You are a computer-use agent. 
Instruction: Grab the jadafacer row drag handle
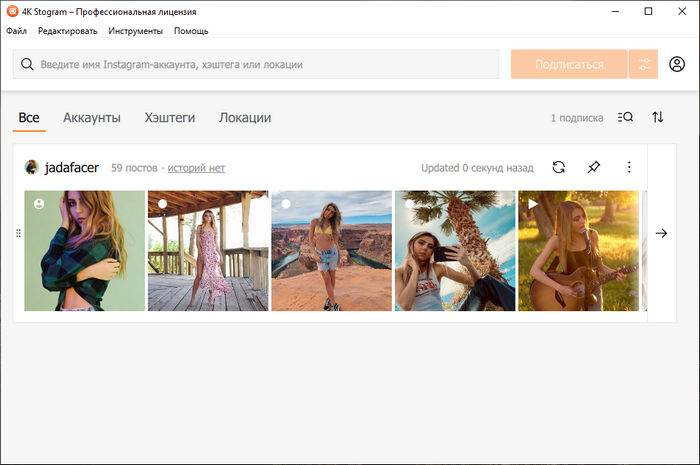pos(18,233)
